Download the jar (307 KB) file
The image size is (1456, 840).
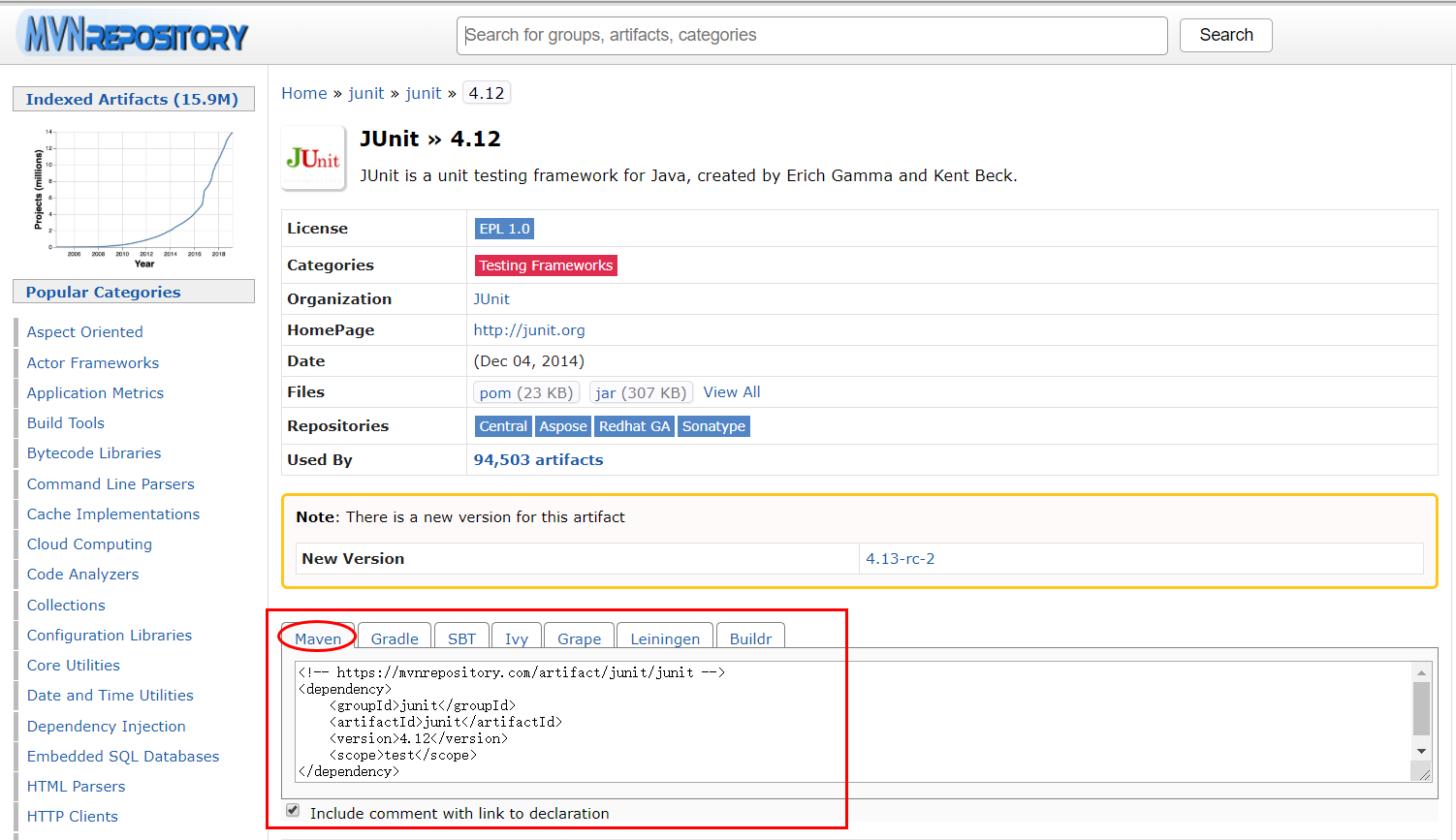pyautogui.click(x=641, y=392)
